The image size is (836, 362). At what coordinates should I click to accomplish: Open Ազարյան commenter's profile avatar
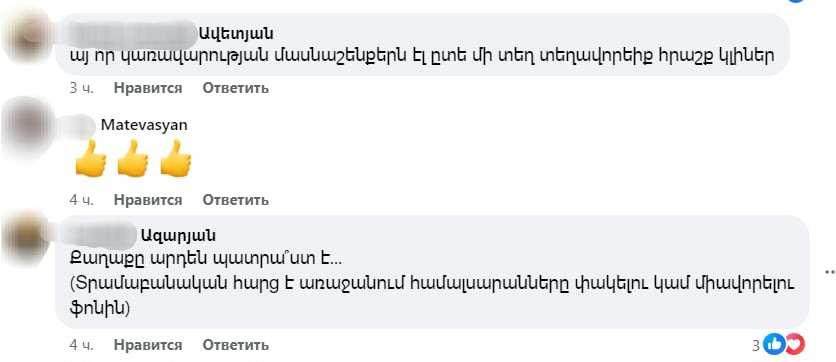pyautogui.click(x=27, y=238)
